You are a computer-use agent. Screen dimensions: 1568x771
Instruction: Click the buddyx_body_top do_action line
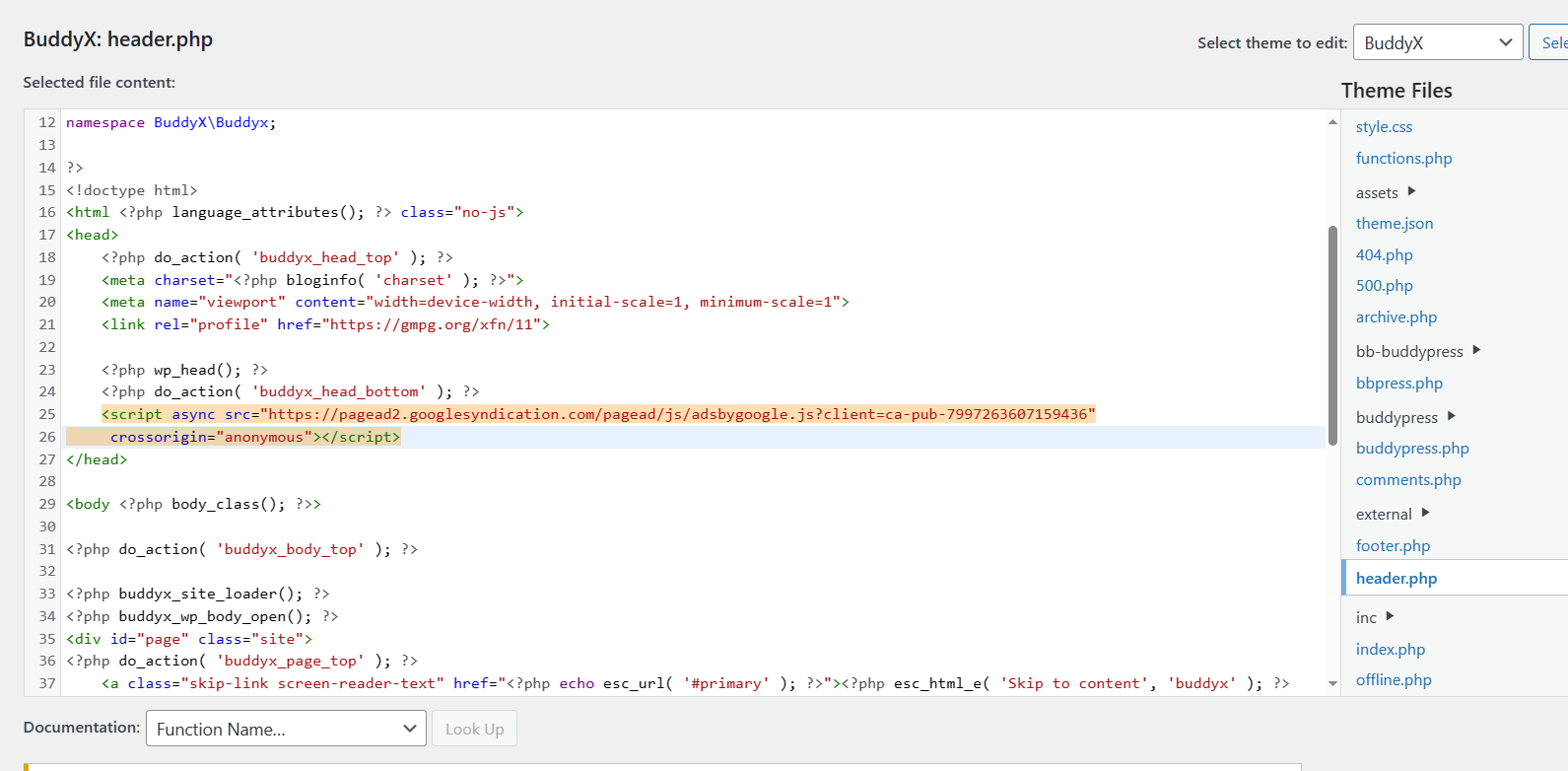click(241, 549)
